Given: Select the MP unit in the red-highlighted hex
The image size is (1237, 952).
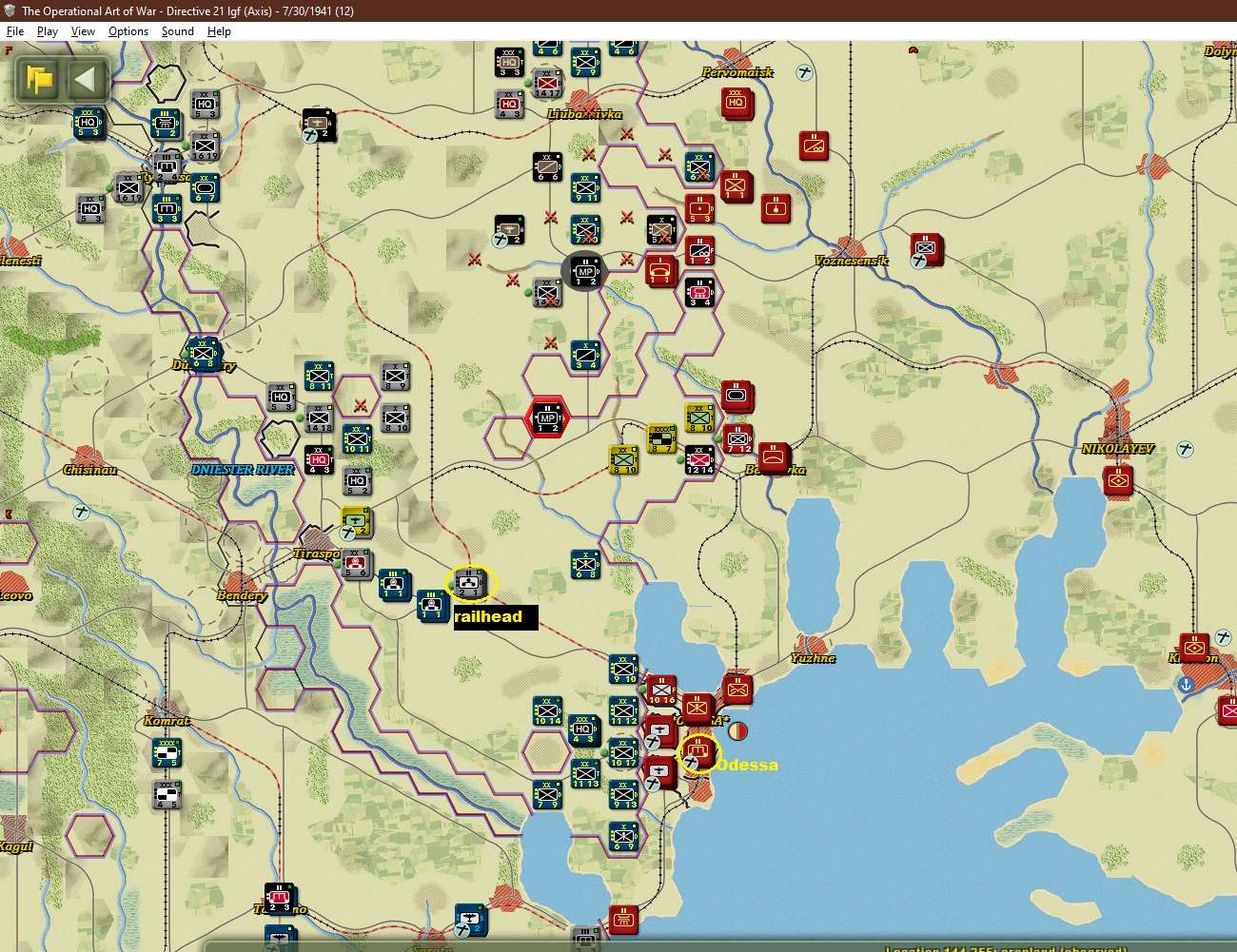Looking at the screenshot, I should tap(547, 418).
